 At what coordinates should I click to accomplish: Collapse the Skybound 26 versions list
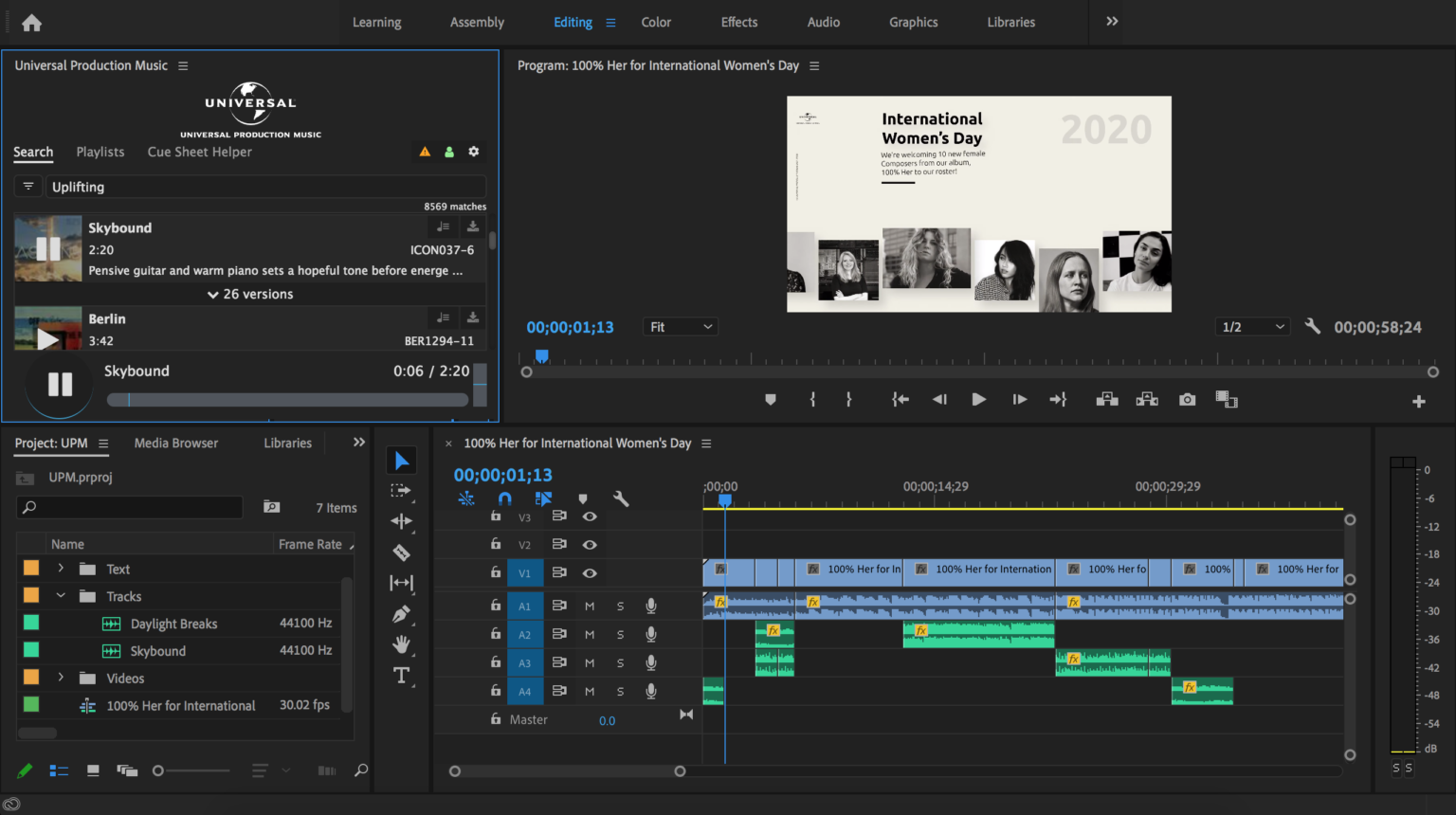(249, 294)
